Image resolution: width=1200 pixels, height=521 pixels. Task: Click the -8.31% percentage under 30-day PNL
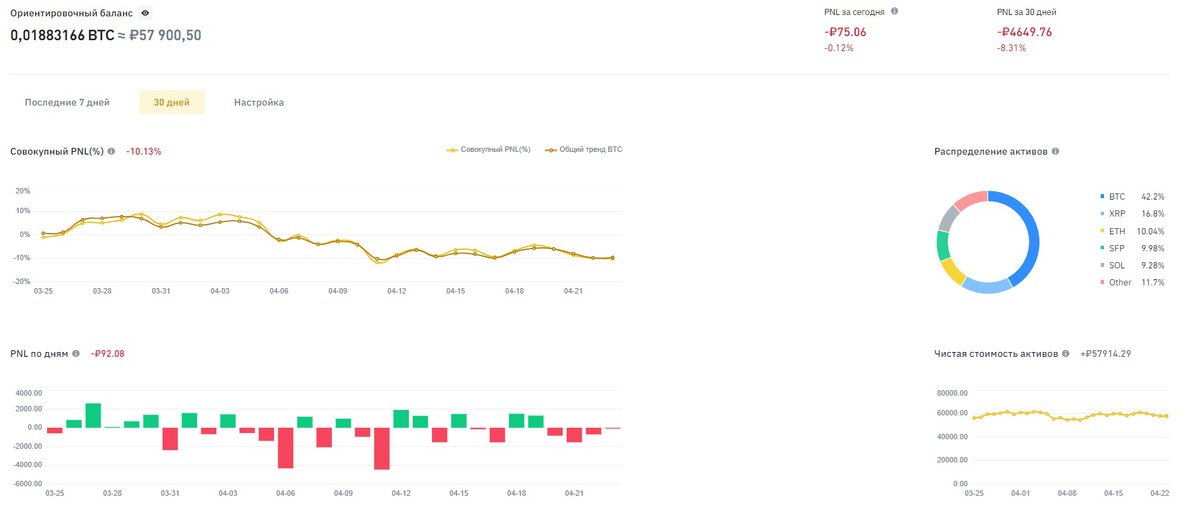(x=1011, y=48)
